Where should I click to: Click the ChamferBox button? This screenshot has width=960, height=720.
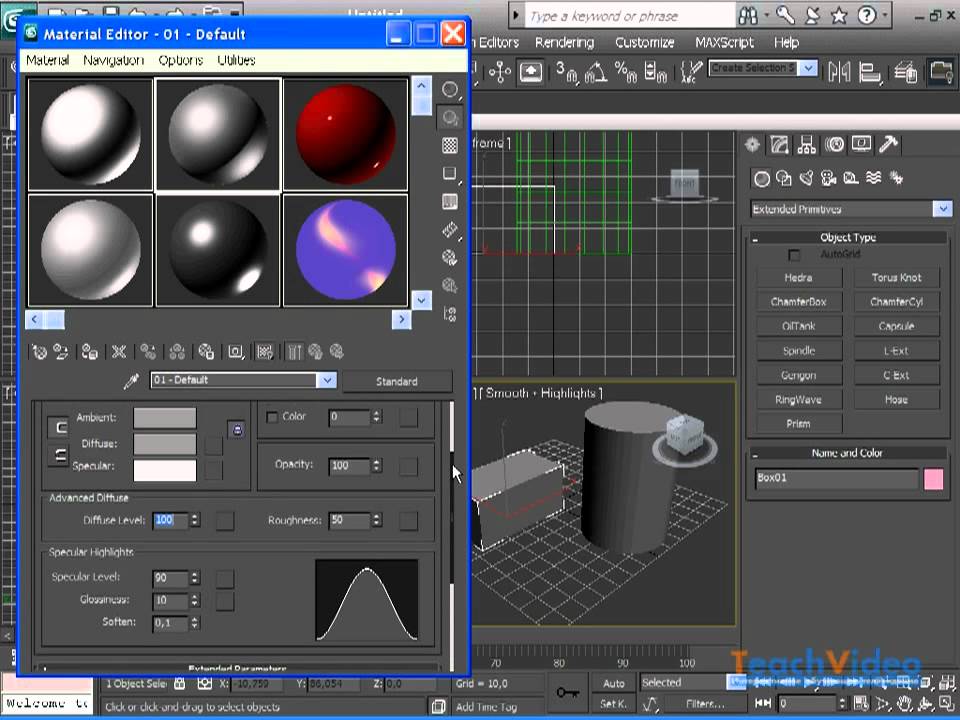798,302
